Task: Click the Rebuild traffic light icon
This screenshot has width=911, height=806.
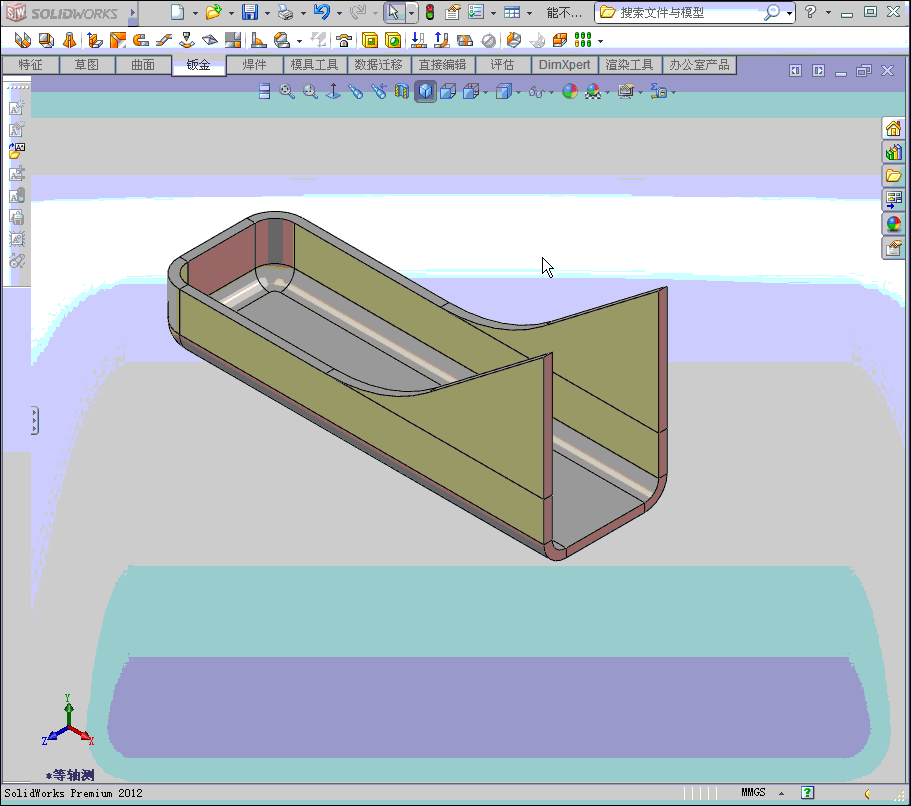Action: pos(430,13)
